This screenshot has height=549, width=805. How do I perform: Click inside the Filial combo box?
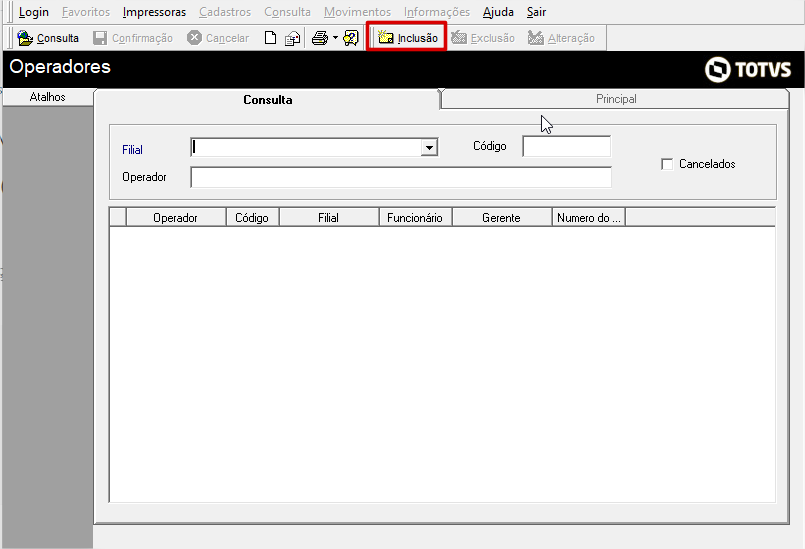click(x=306, y=148)
